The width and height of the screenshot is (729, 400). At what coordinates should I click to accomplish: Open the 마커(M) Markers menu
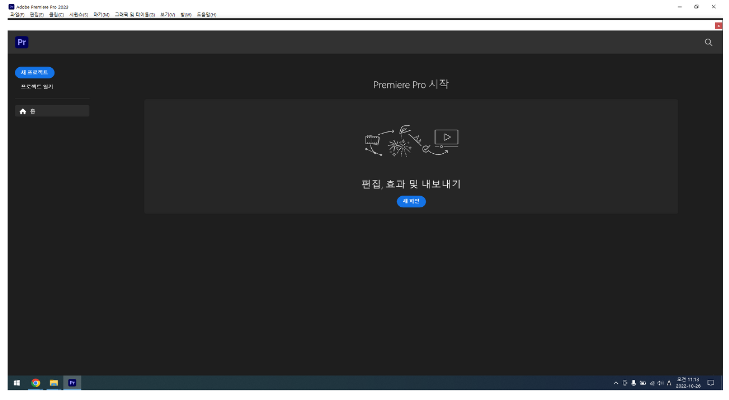click(x=101, y=15)
